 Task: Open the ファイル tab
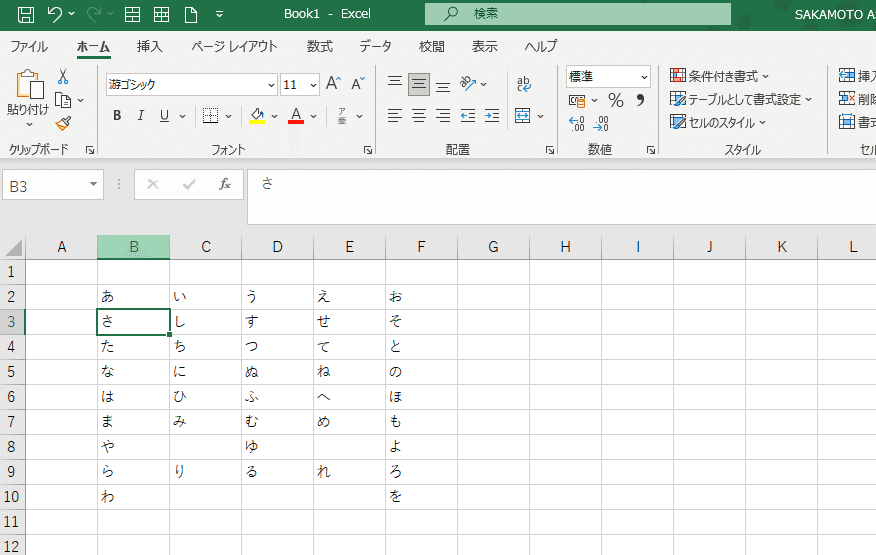(29, 46)
